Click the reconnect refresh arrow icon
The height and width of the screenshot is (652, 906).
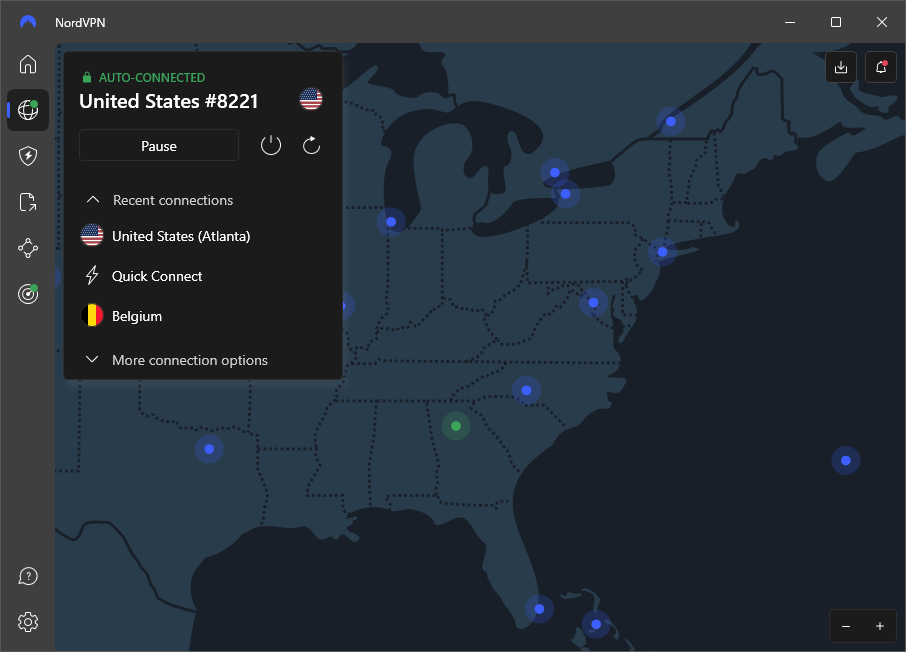[x=311, y=145]
